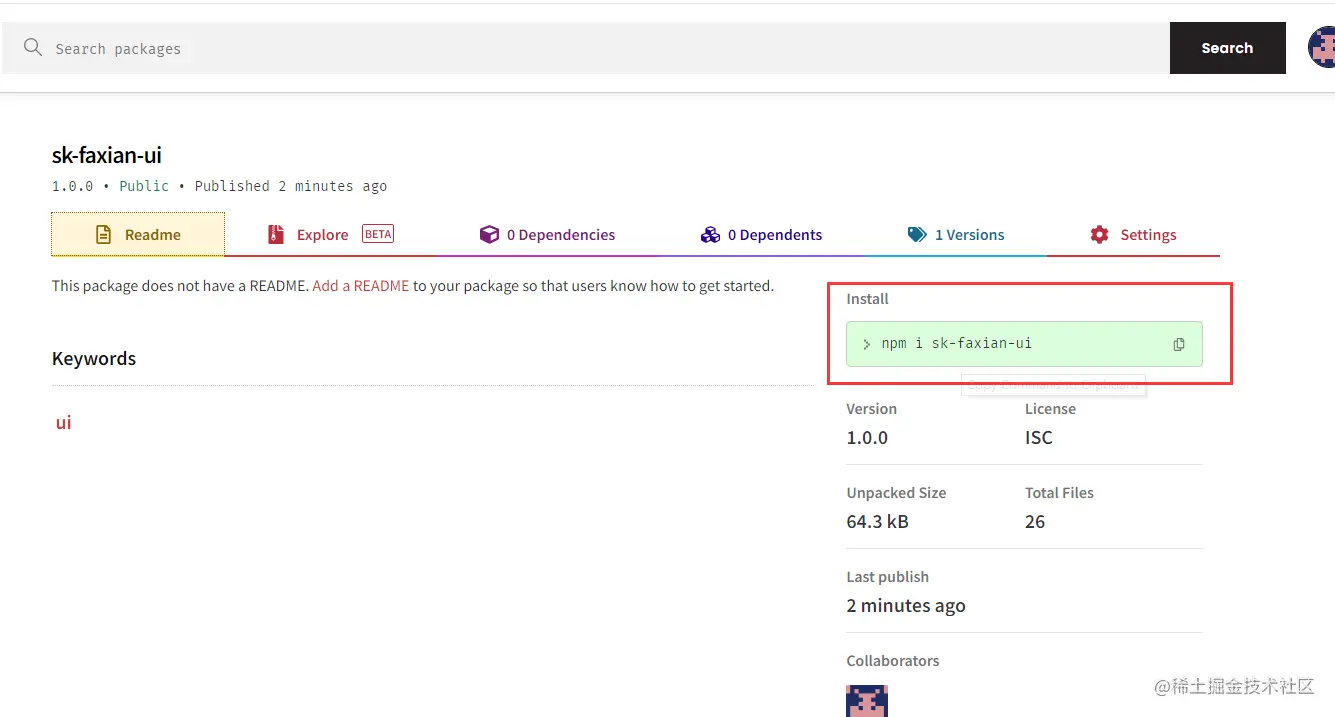This screenshot has height=717, width=1335.
Task: Open the 0 Dependents tab
Action: pyautogui.click(x=761, y=234)
